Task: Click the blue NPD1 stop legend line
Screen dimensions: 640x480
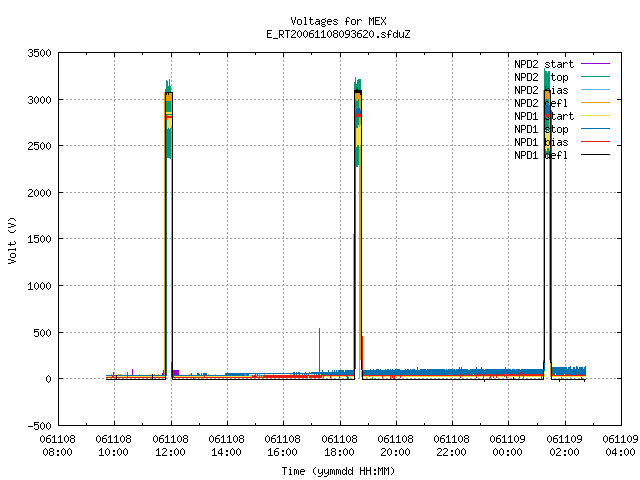Action: click(x=595, y=129)
